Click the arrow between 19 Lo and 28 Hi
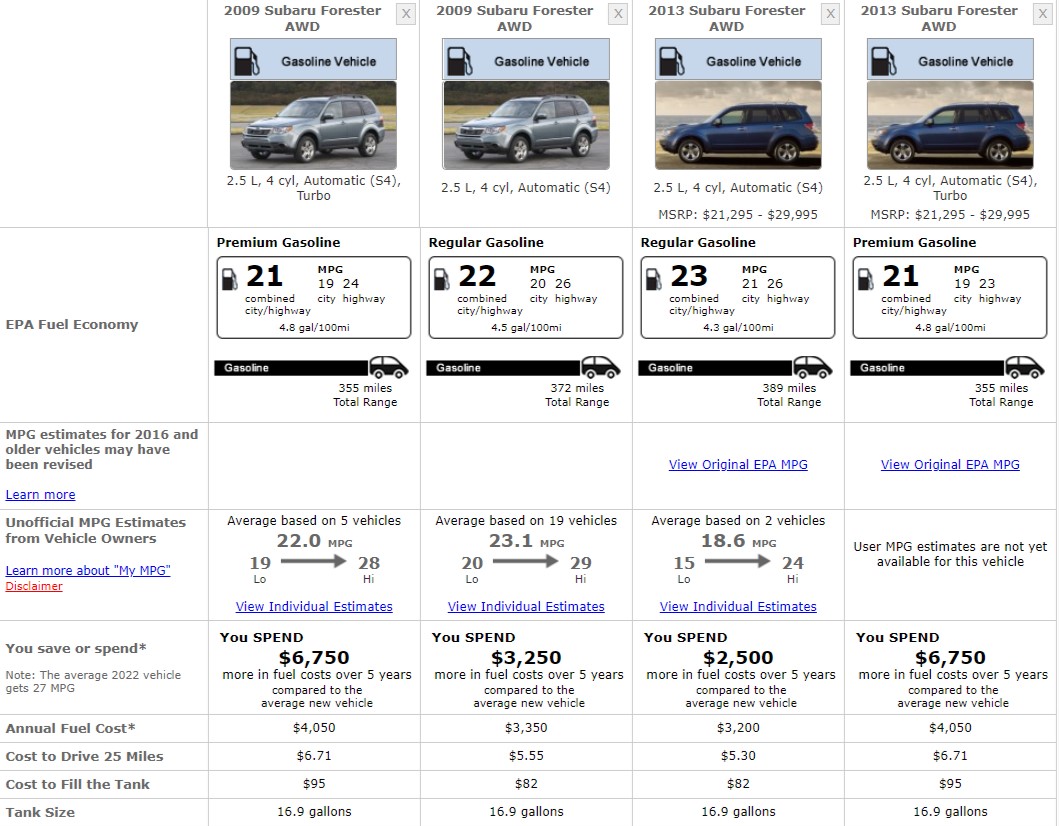The width and height of the screenshot is (1059, 826). [313, 561]
